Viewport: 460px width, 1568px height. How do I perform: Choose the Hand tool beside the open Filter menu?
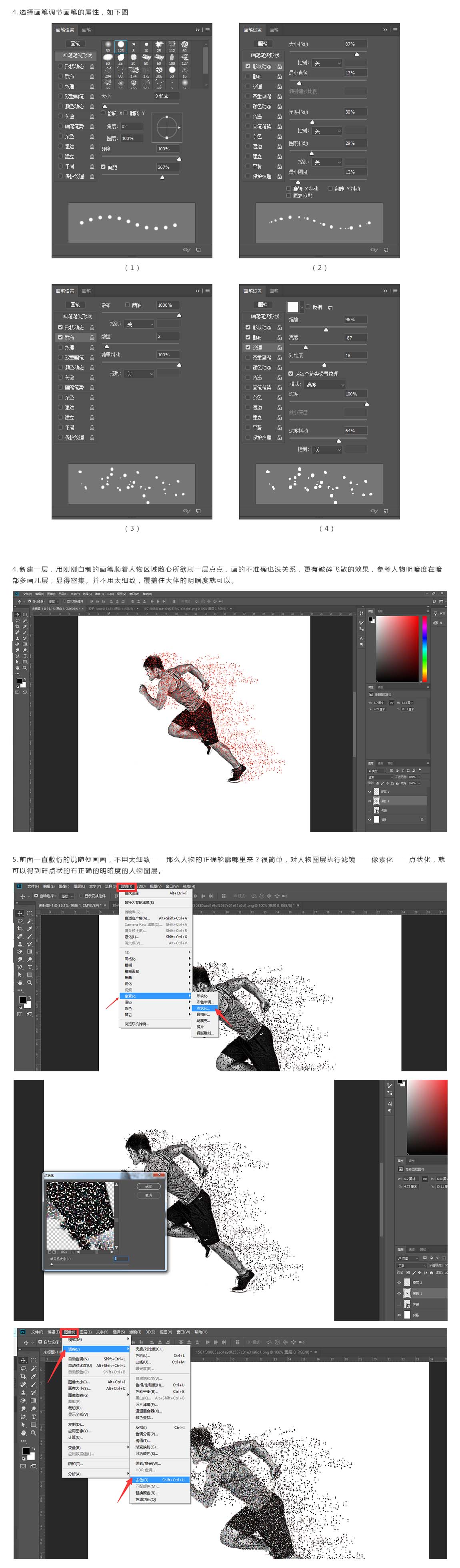(x=20, y=983)
